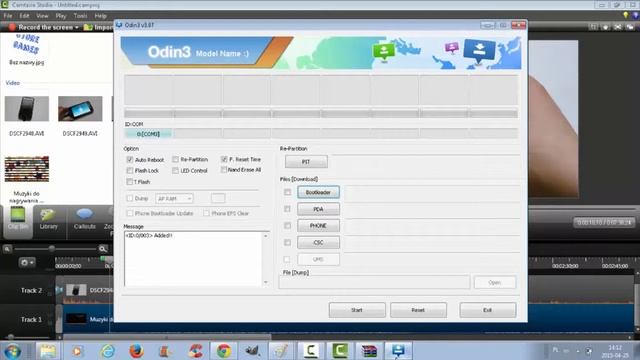This screenshot has width=640, height=360.
Task: Click the Odin3 title bar icon
Action: pyautogui.click(x=119, y=25)
